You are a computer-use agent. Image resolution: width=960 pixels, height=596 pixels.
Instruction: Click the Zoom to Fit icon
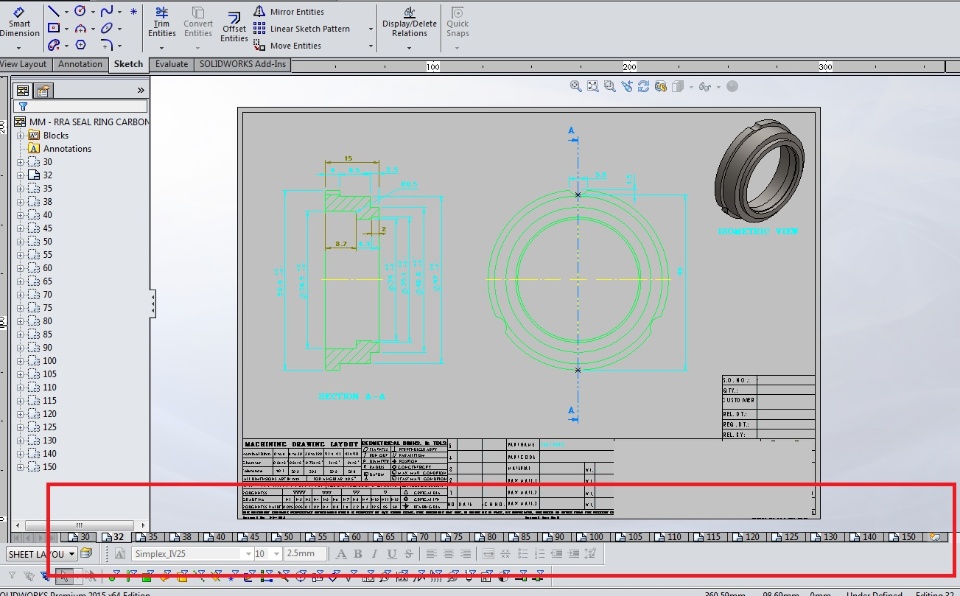576,87
